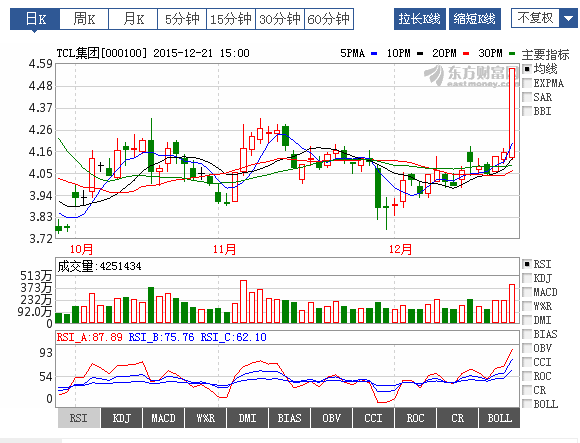
Task: Click the tallest red volume bar in November
Action: [x=243, y=302]
